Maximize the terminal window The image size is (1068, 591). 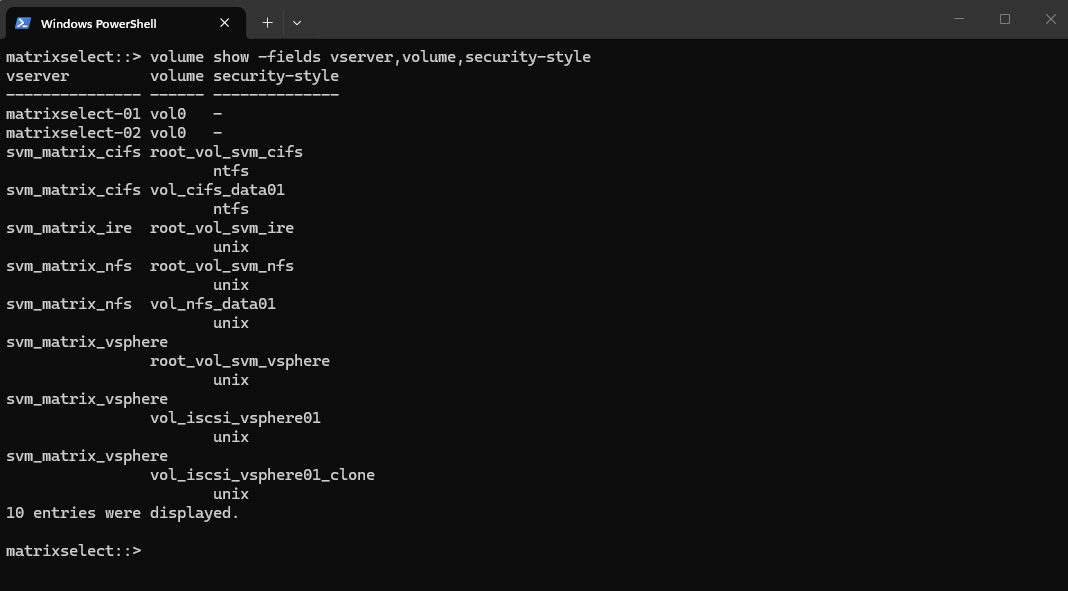click(x=1005, y=19)
